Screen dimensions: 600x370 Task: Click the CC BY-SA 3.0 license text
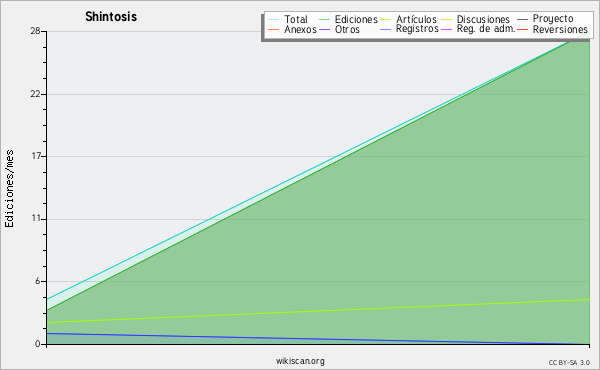pos(569,363)
